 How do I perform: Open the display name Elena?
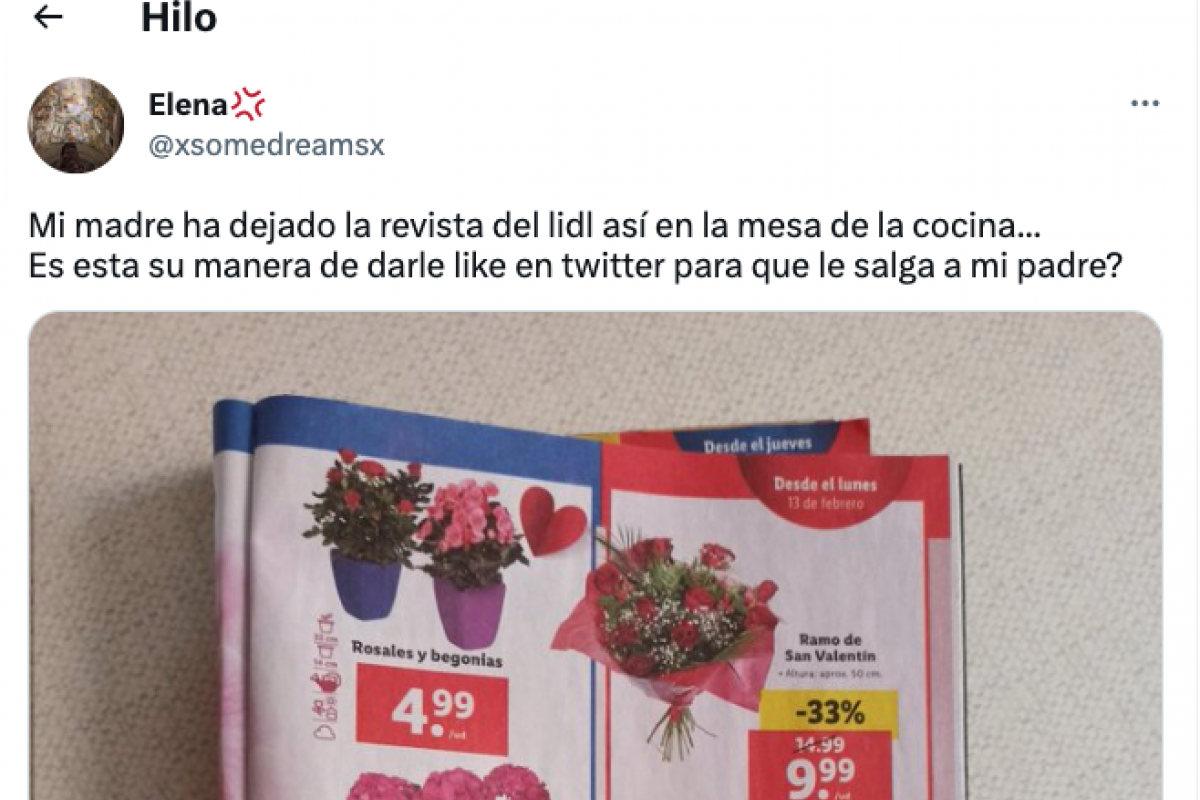tap(187, 103)
